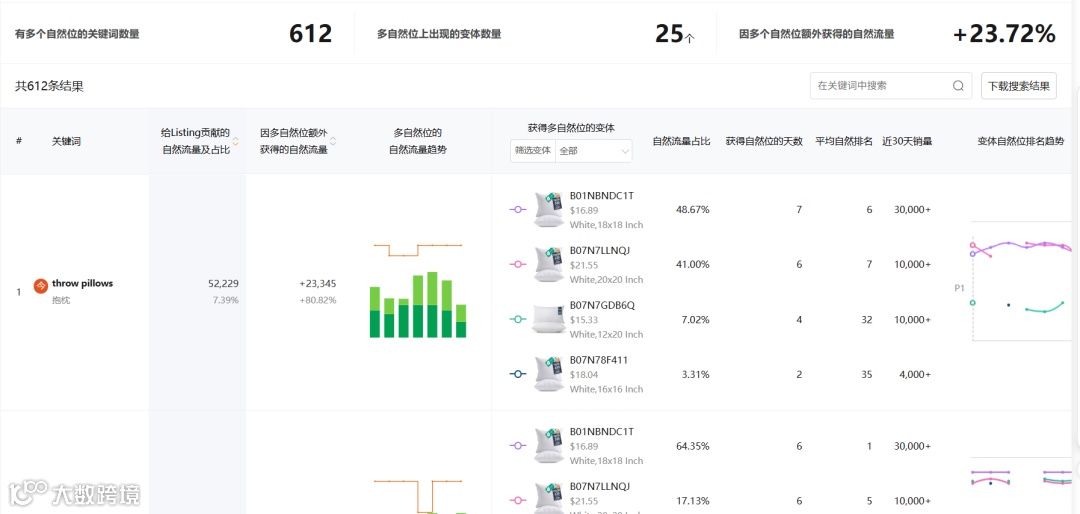Image resolution: width=1080 pixels, height=514 pixels.
Task: Open product thumbnail for B01NBNDC1T at 64.35%
Action: (x=549, y=446)
